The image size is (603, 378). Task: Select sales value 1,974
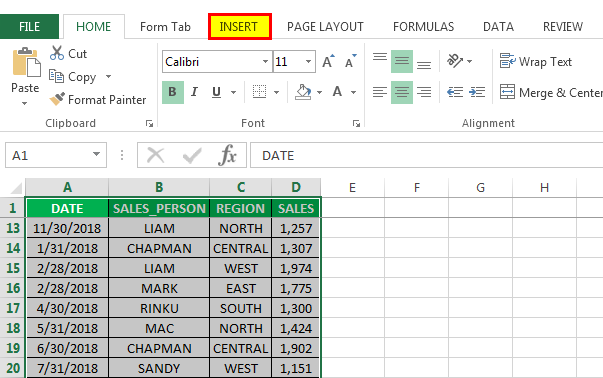click(296, 268)
